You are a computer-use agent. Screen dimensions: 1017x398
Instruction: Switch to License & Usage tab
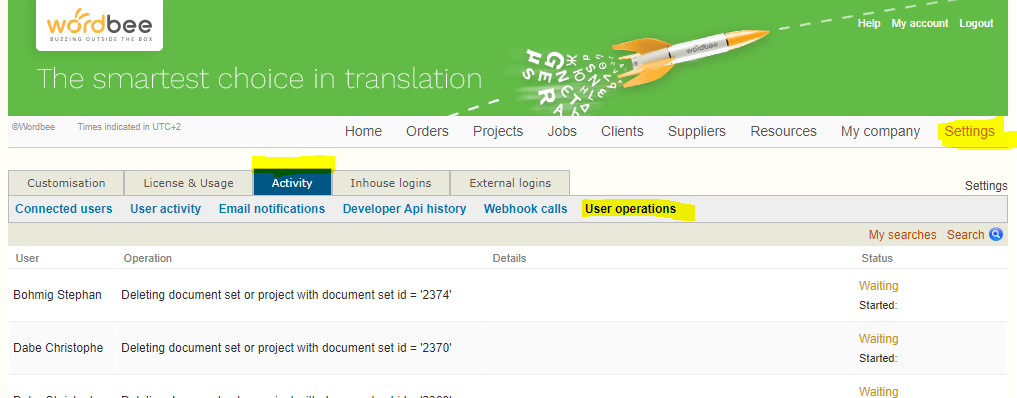(x=188, y=183)
